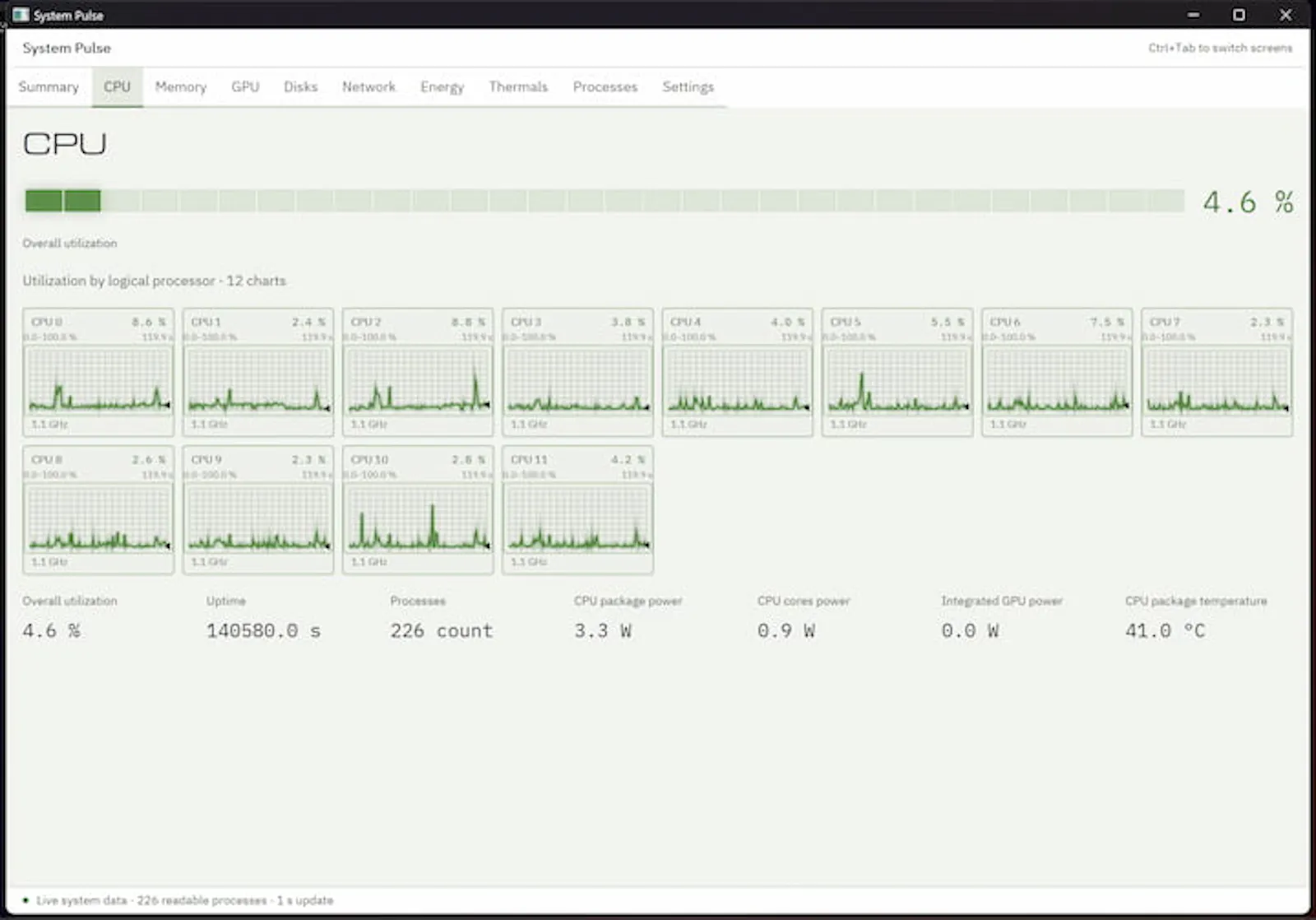This screenshot has height=920, width=1316.
Task: Click the Processes value 226 count
Action: coord(442,631)
